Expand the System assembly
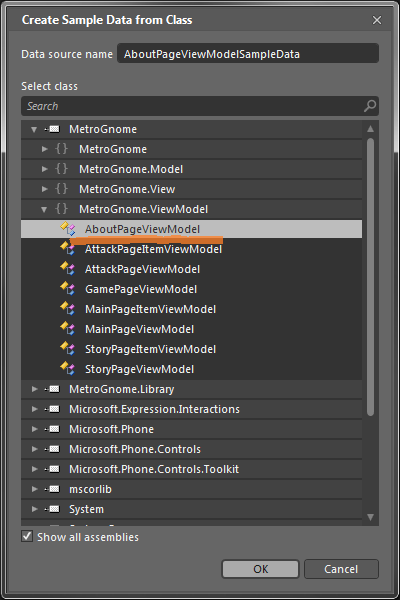 point(34,509)
